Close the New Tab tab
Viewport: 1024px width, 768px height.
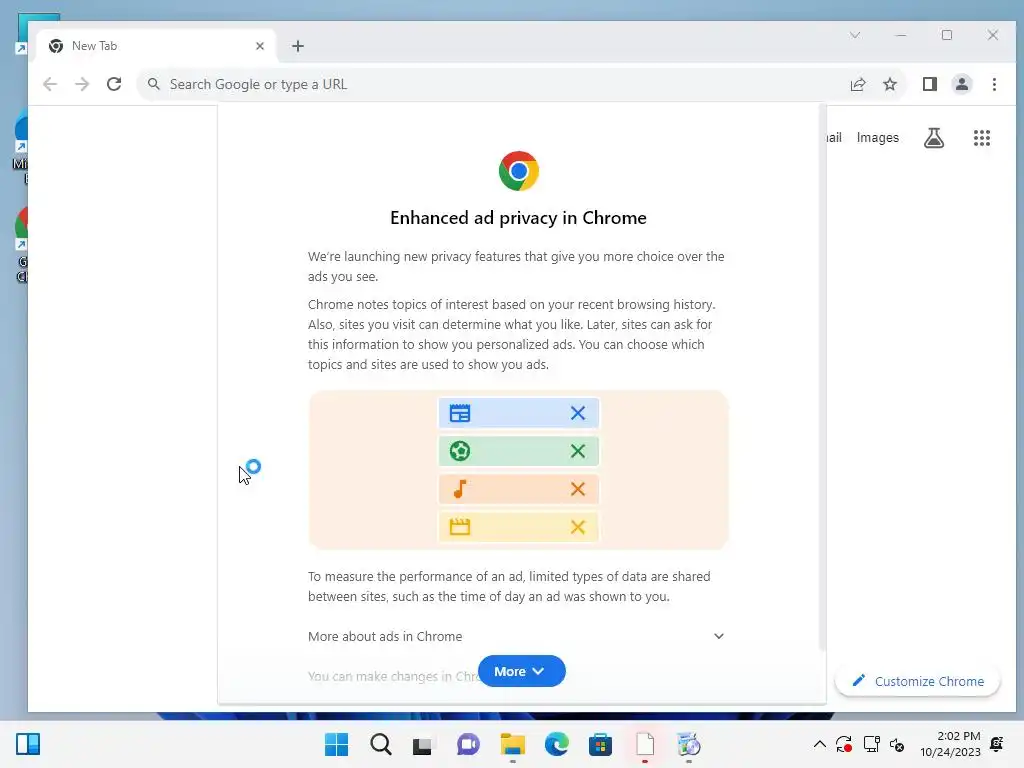tap(260, 46)
